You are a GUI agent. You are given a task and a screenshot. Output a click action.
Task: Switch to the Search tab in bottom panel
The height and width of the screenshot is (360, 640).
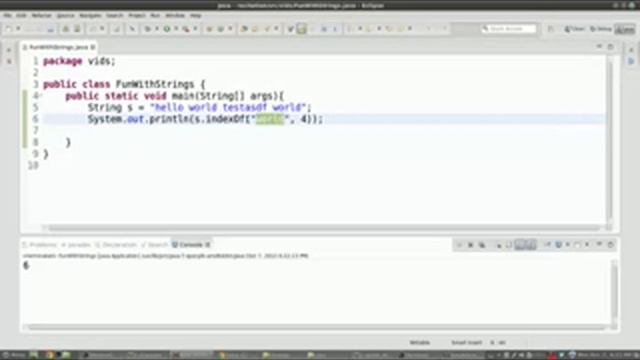coord(155,245)
